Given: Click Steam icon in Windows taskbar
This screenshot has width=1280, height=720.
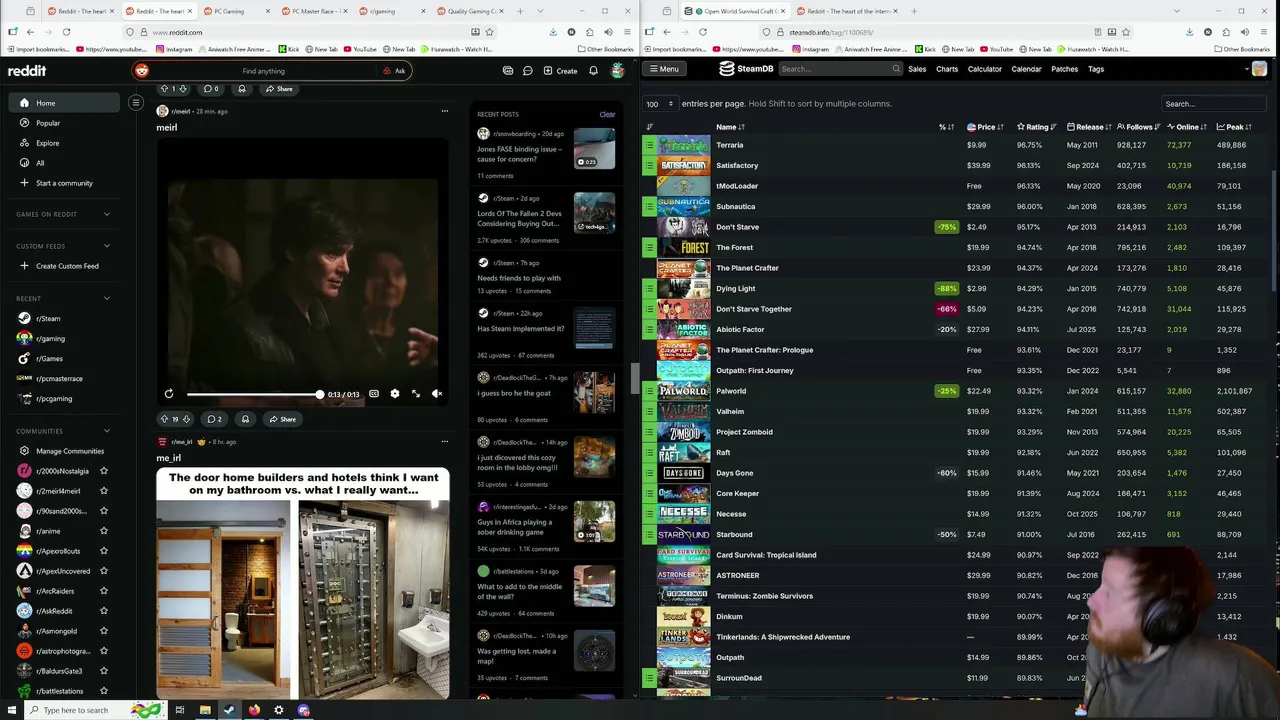Looking at the screenshot, I should point(229,710).
